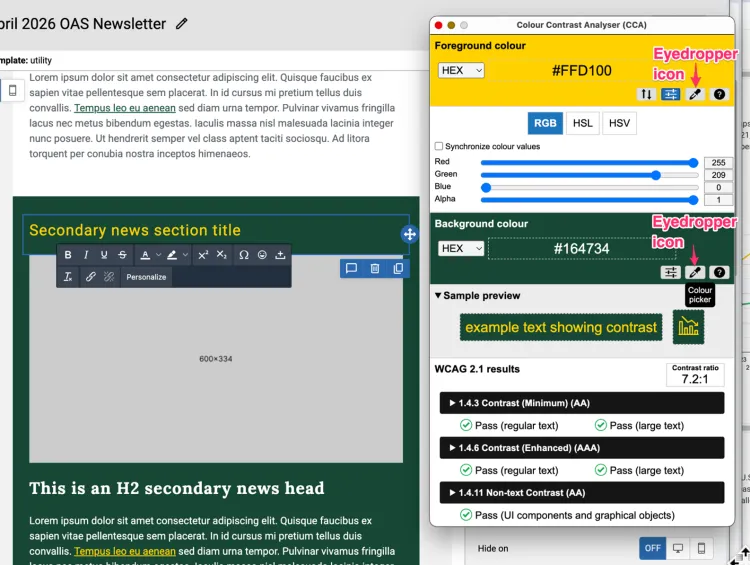This screenshot has width=750, height=565.
Task: Duplicate the block with copy icon
Action: tap(398, 268)
